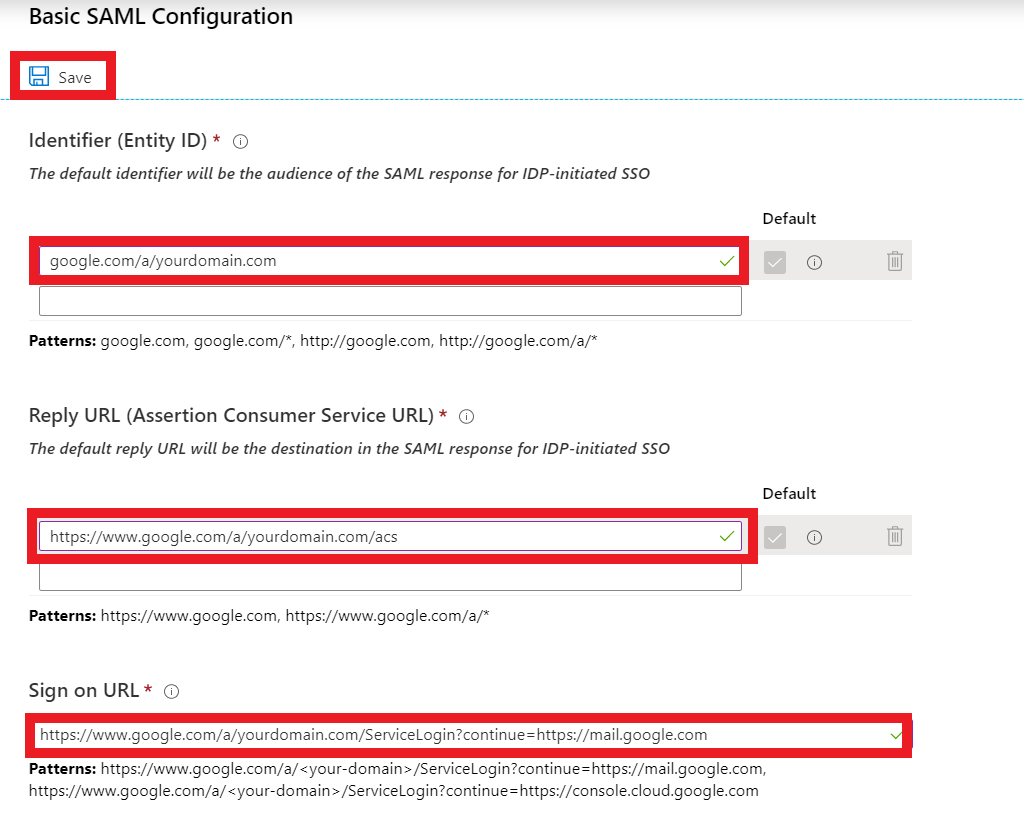Click the google.com/a/yourdomain.com identifier field
1024x820 pixels.
(x=380, y=261)
